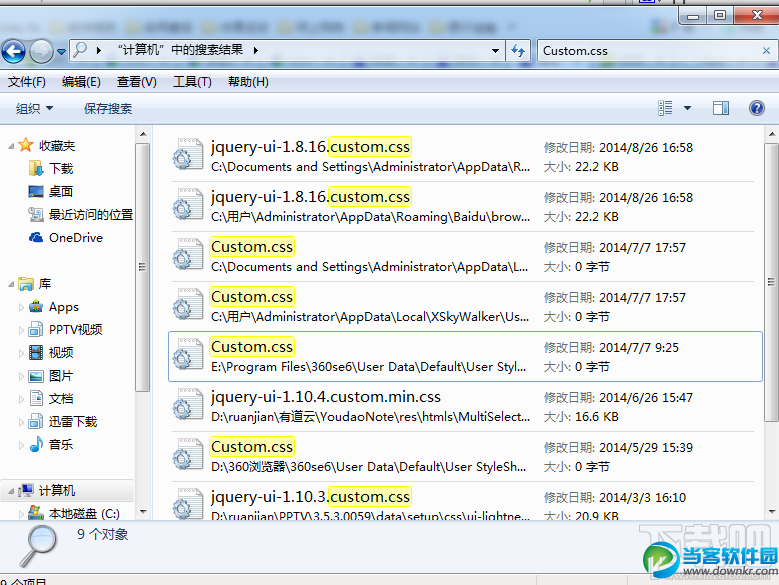Viewport: 779px width, 585px height.
Task: Open the 查看(V) menu
Action: (x=136, y=81)
